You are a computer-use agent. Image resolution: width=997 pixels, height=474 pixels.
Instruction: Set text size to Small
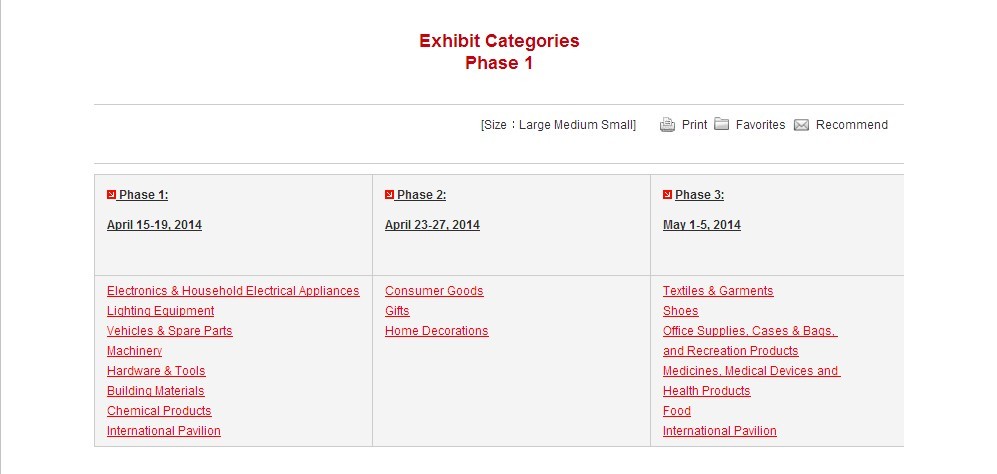617,125
